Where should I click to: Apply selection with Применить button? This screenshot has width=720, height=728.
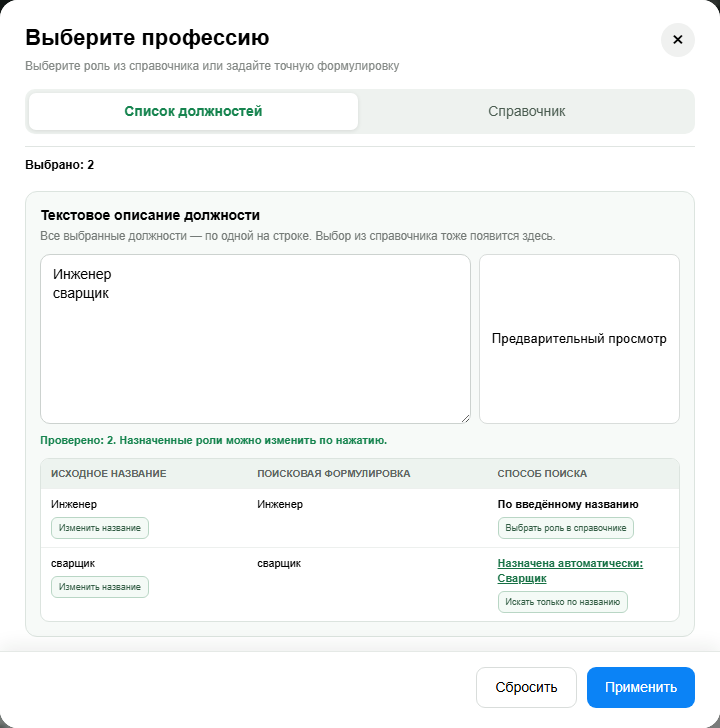coord(641,687)
